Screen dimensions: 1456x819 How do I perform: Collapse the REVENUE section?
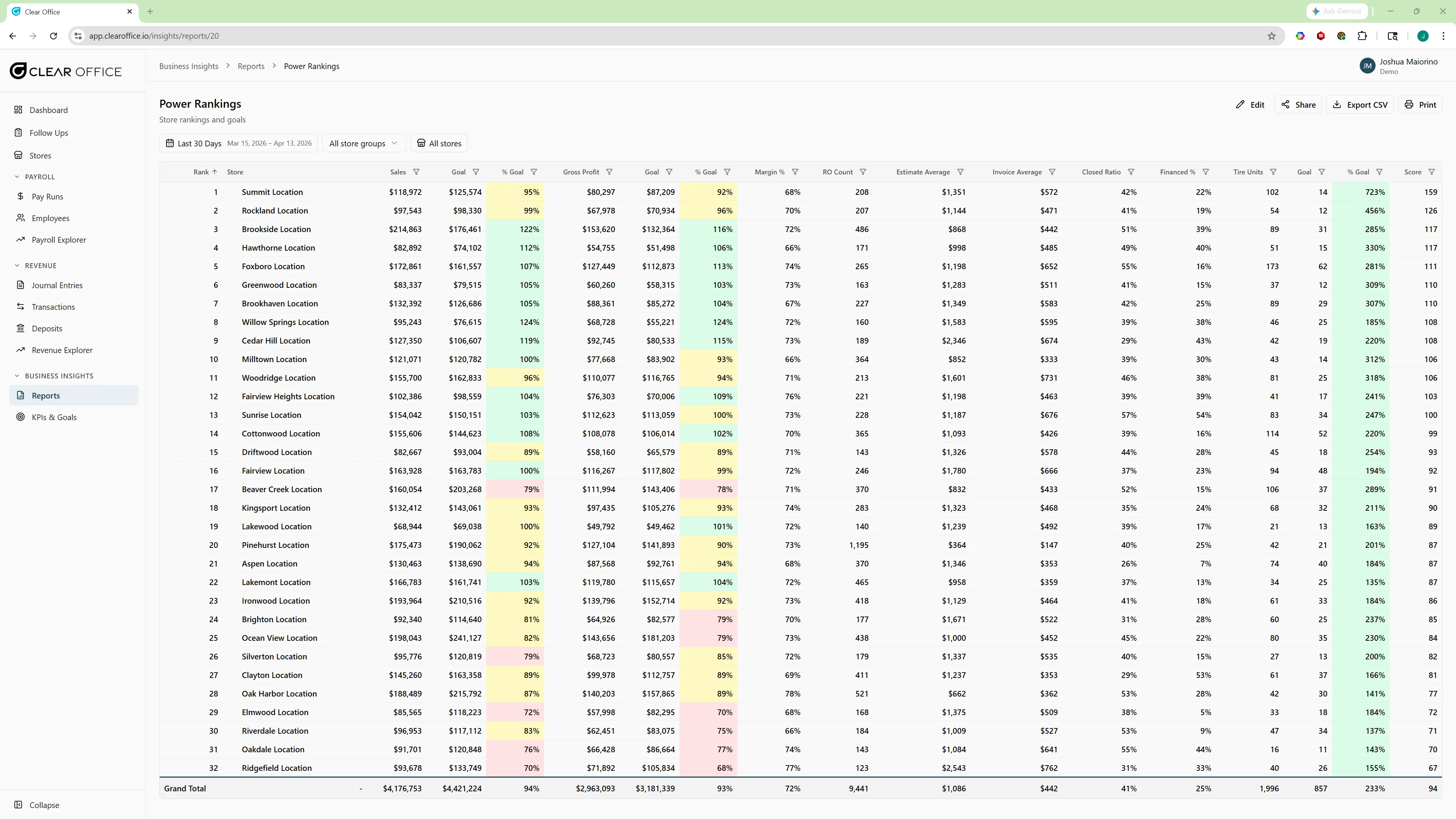tap(16, 265)
